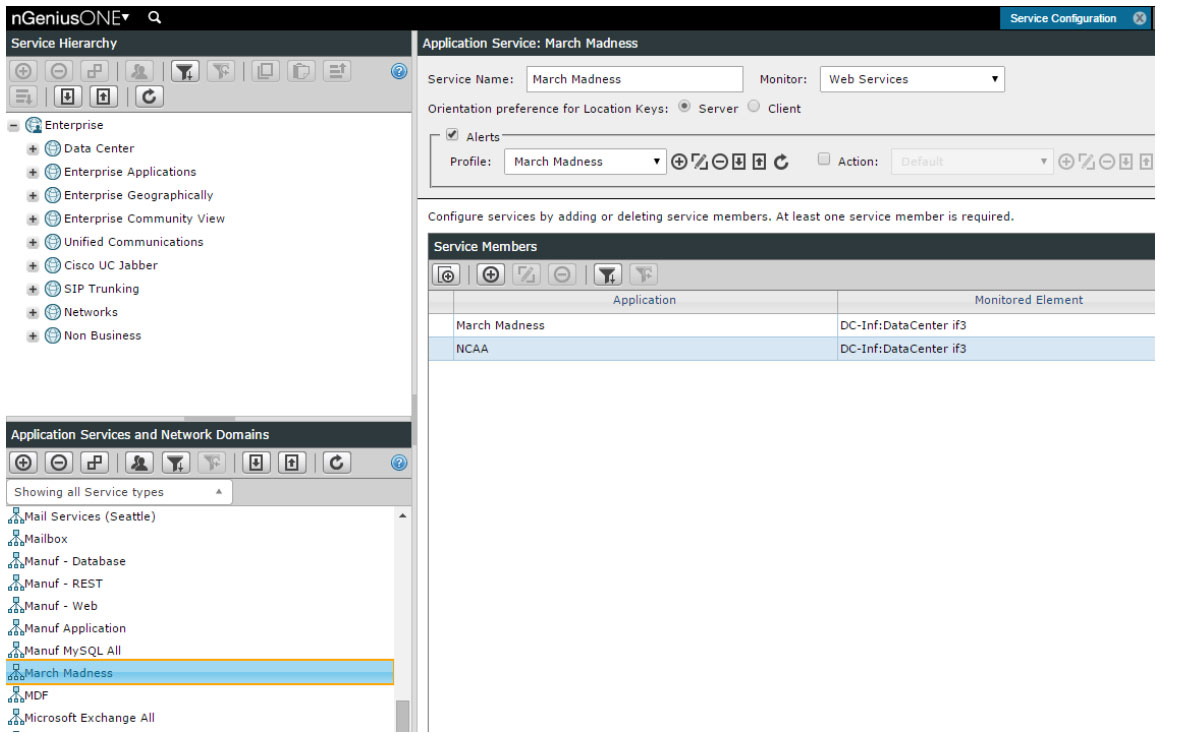The width and height of the screenshot is (1178, 756).
Task: Click the first icon in Service Members toolbar
Action: point(446,275)
